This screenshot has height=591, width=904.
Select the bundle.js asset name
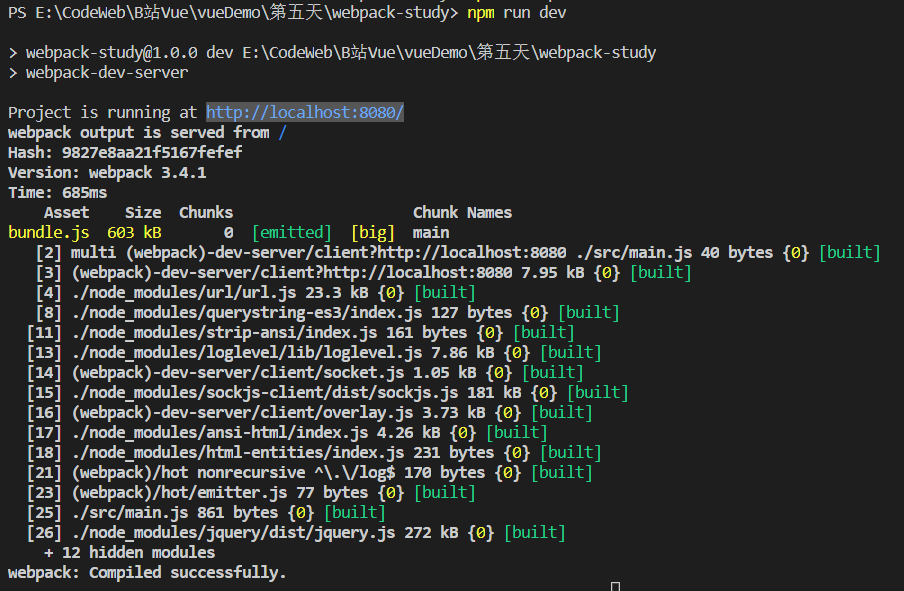pos(48,231)
